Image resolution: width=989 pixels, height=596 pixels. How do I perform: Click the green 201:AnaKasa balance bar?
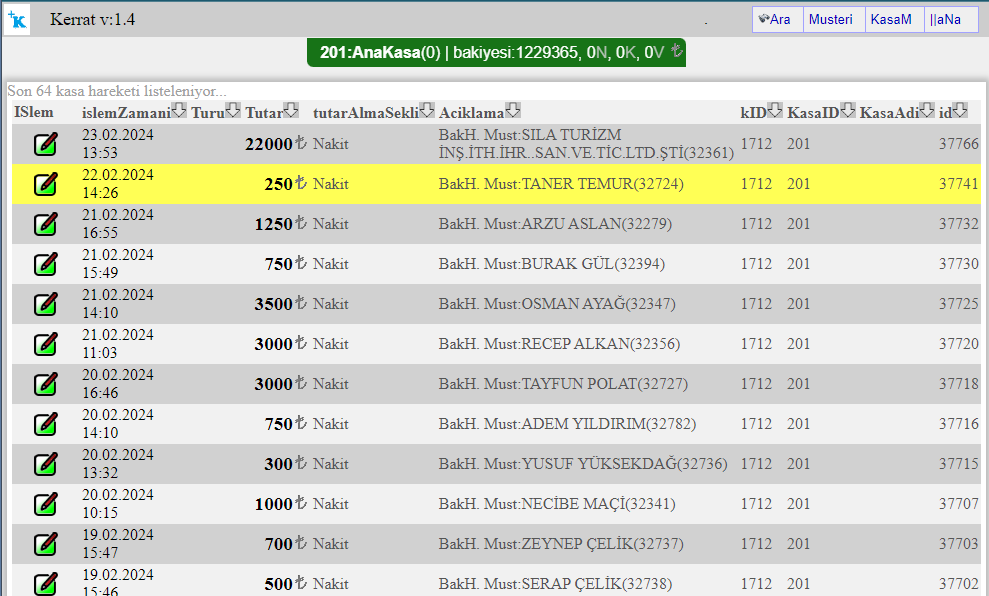[x=496, y=53]
